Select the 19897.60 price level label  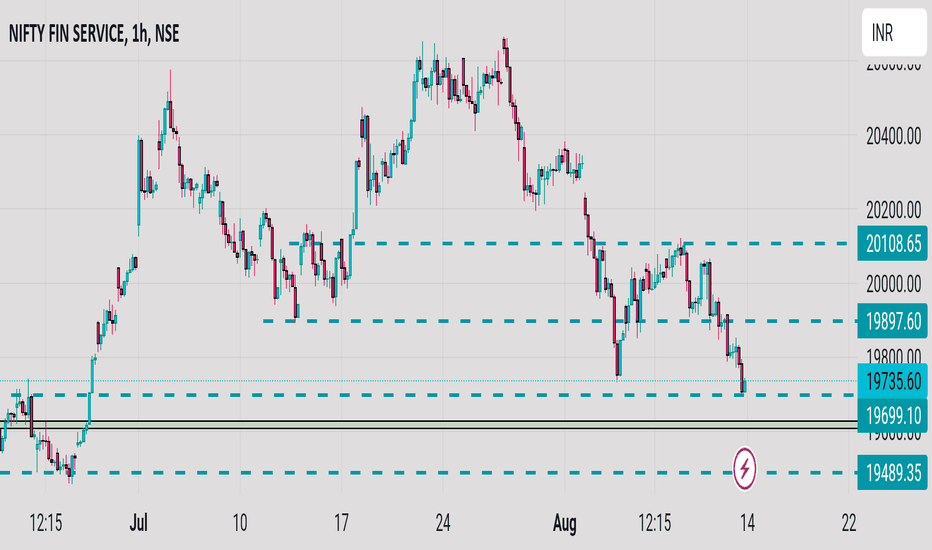(x=892, y=321)
